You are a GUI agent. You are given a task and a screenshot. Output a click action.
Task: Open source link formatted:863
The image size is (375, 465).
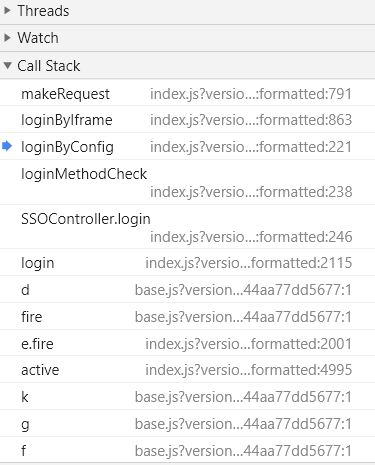point(251,120)
